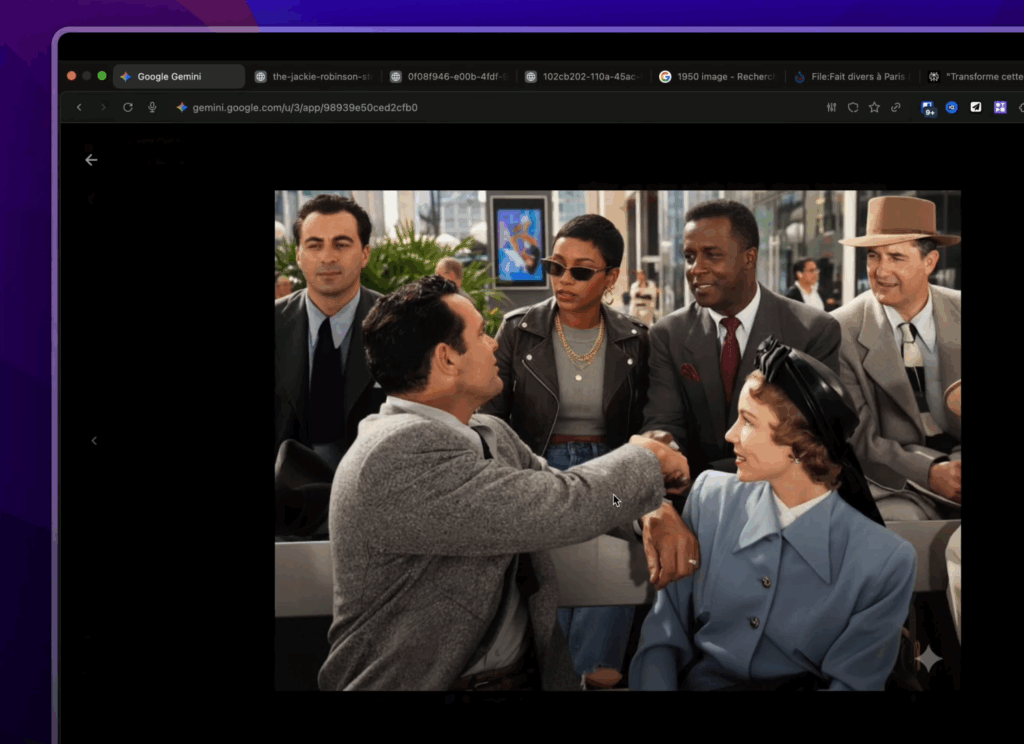This screenshot has height=744, width=1024.
Task: Open the File:Fait divers à Paris tab
Action: click(x=852, y=76)
